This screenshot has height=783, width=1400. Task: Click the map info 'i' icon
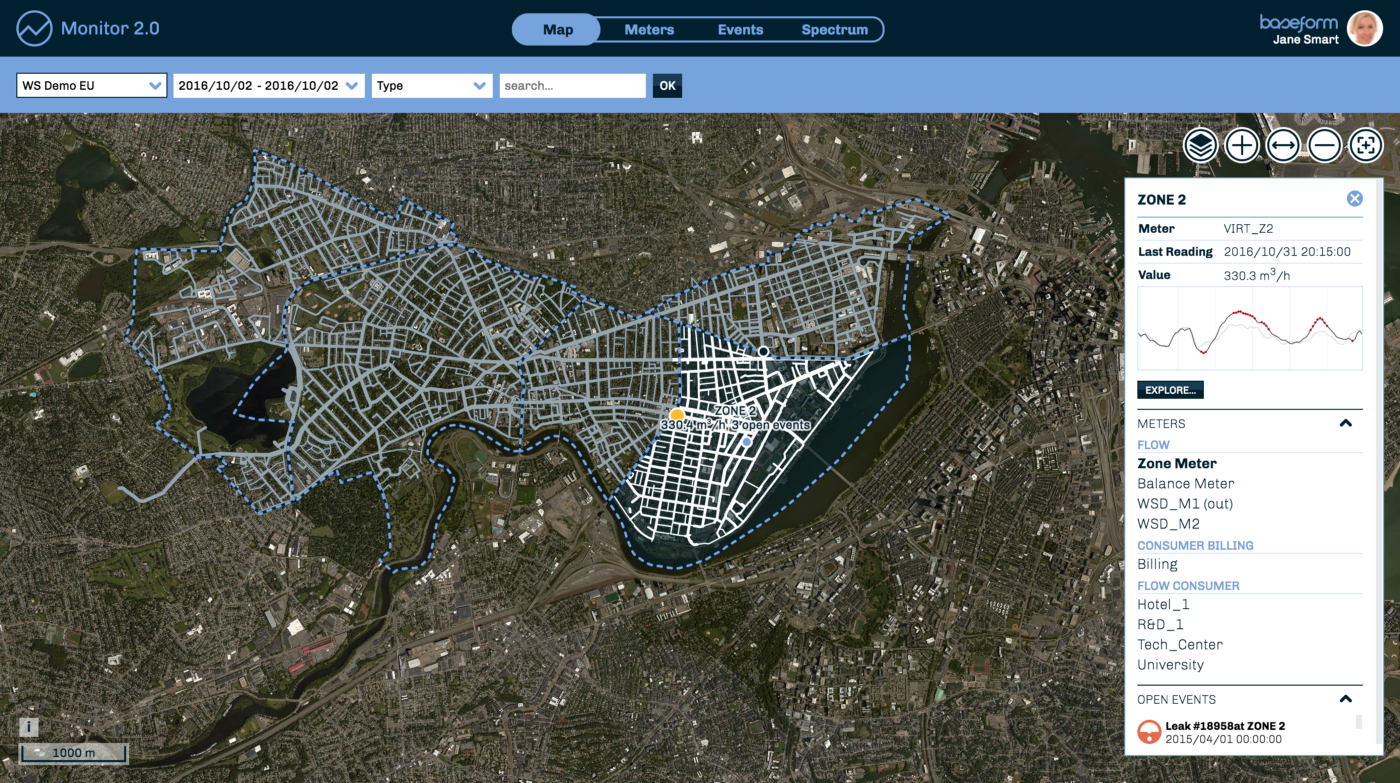tap(30, 727)
